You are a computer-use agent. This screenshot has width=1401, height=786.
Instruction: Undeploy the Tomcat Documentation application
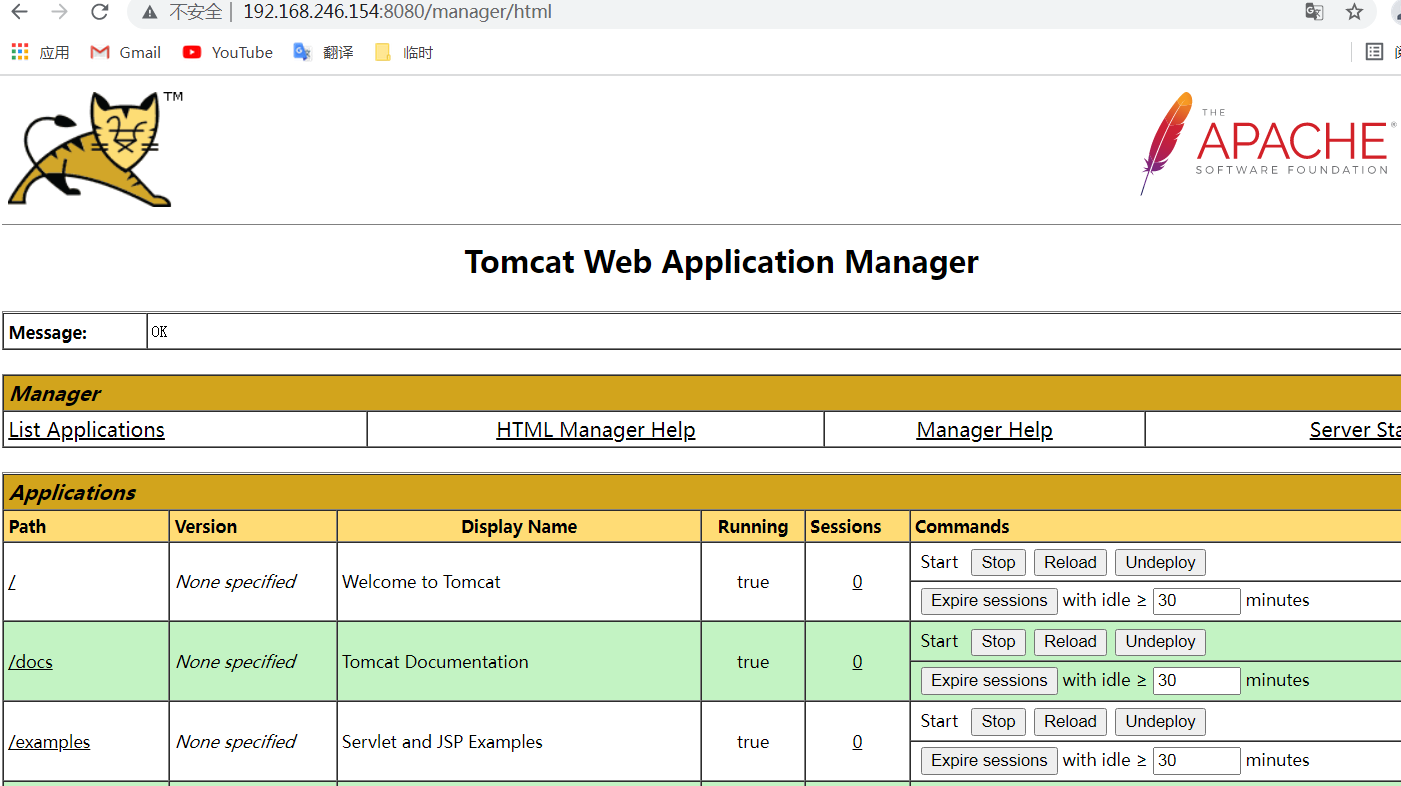tap(1160, 642)
